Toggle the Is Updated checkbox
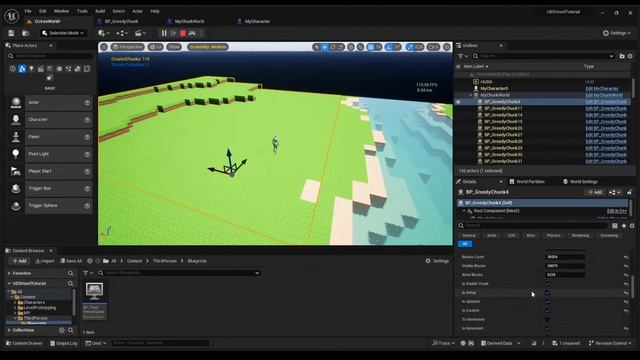Screen dimensions: 640x360 coord(548,302)
